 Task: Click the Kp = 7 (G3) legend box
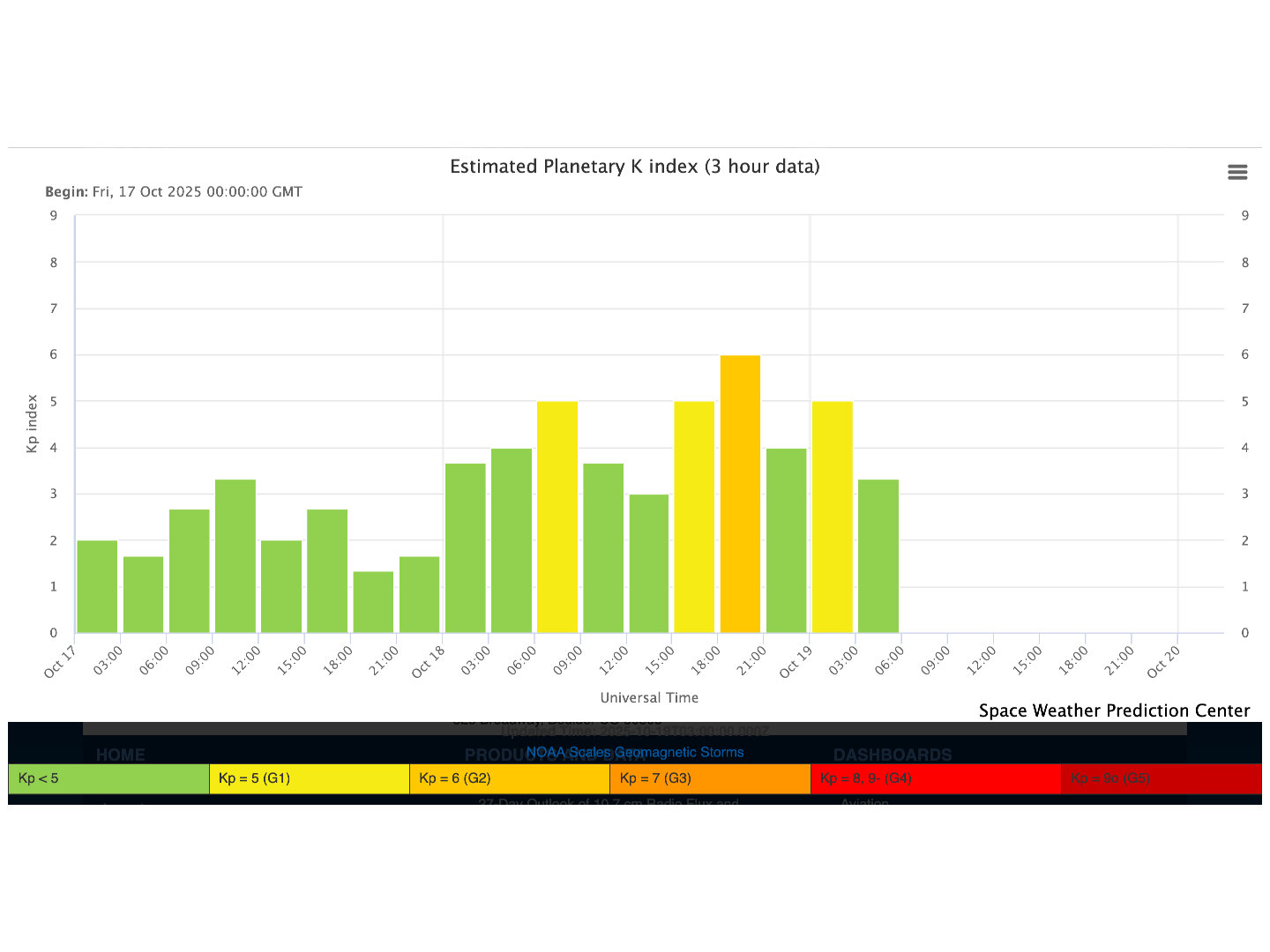[710, 778]
